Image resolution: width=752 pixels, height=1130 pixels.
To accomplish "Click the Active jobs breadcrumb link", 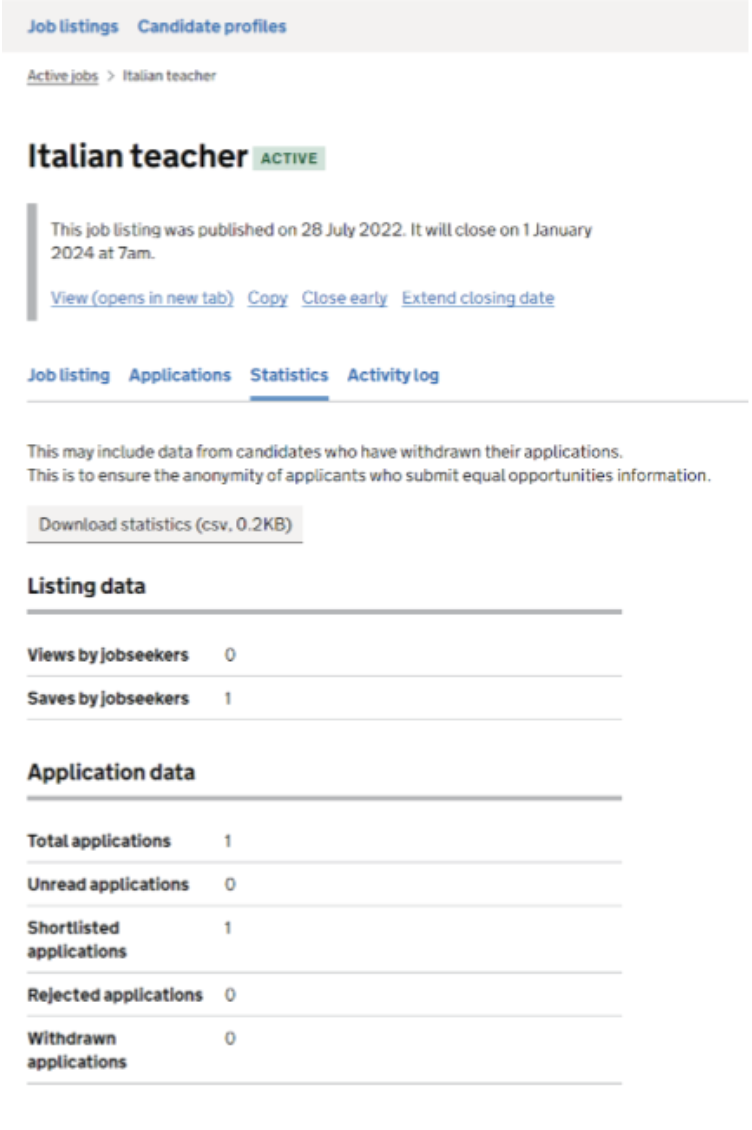I will (62, 76).
